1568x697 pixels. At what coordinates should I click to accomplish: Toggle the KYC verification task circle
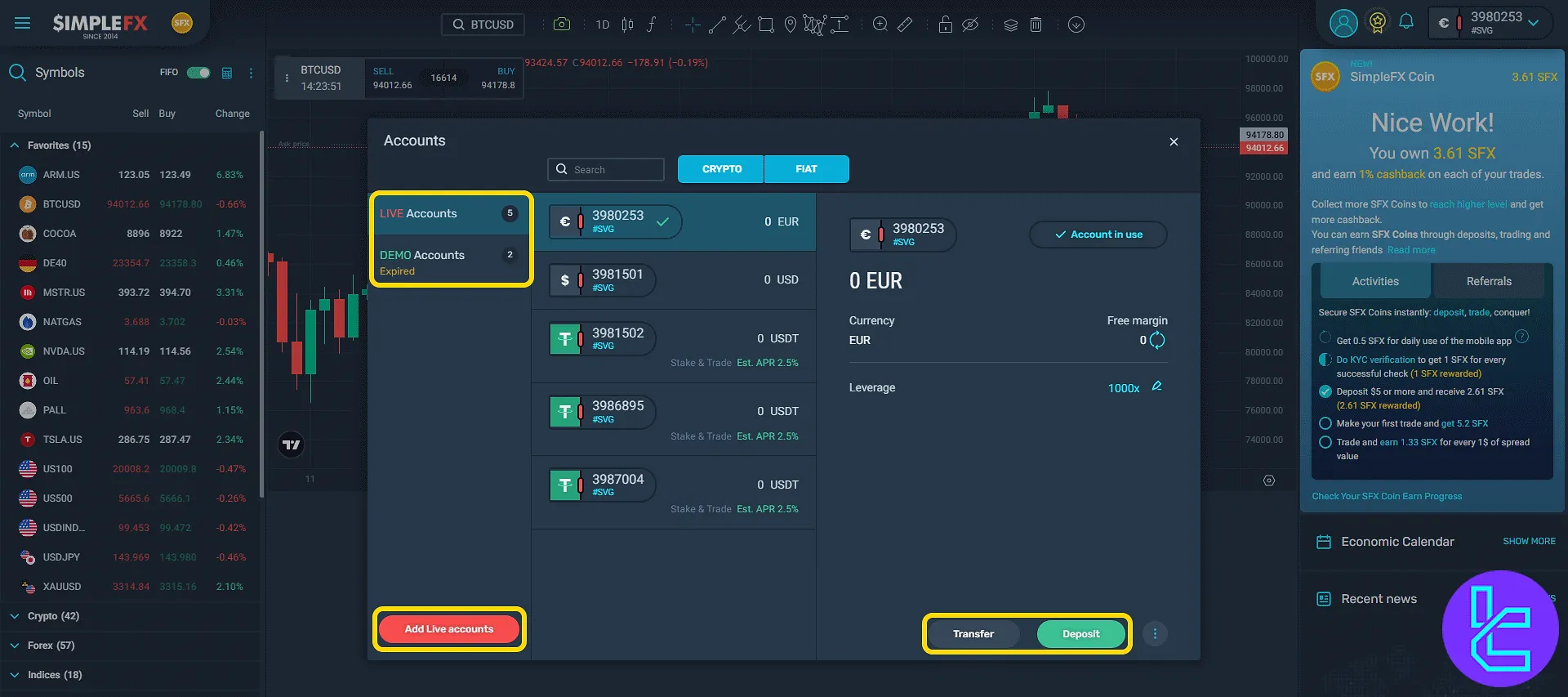[1325, 360]
